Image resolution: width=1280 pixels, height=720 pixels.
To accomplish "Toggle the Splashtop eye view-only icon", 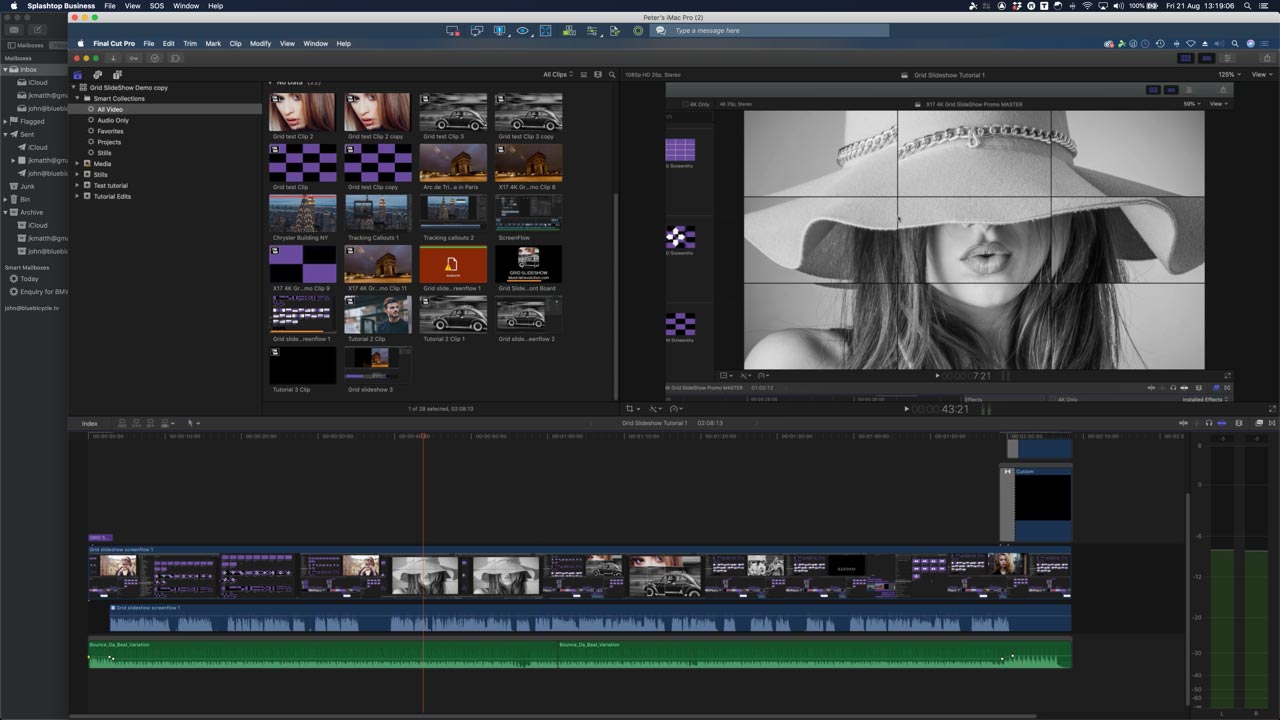I will (522, 31).
